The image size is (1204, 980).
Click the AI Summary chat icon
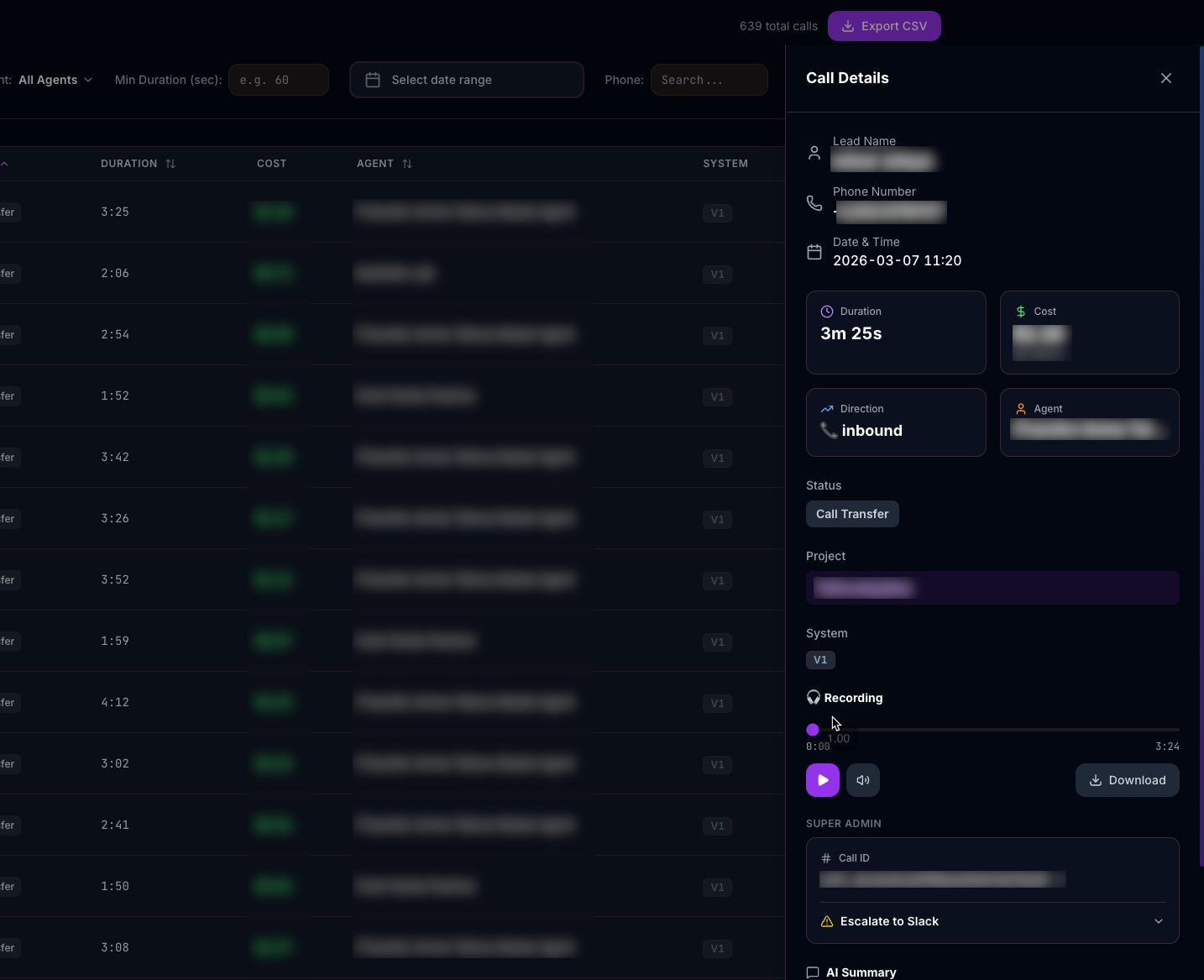(x=813, y=972)
